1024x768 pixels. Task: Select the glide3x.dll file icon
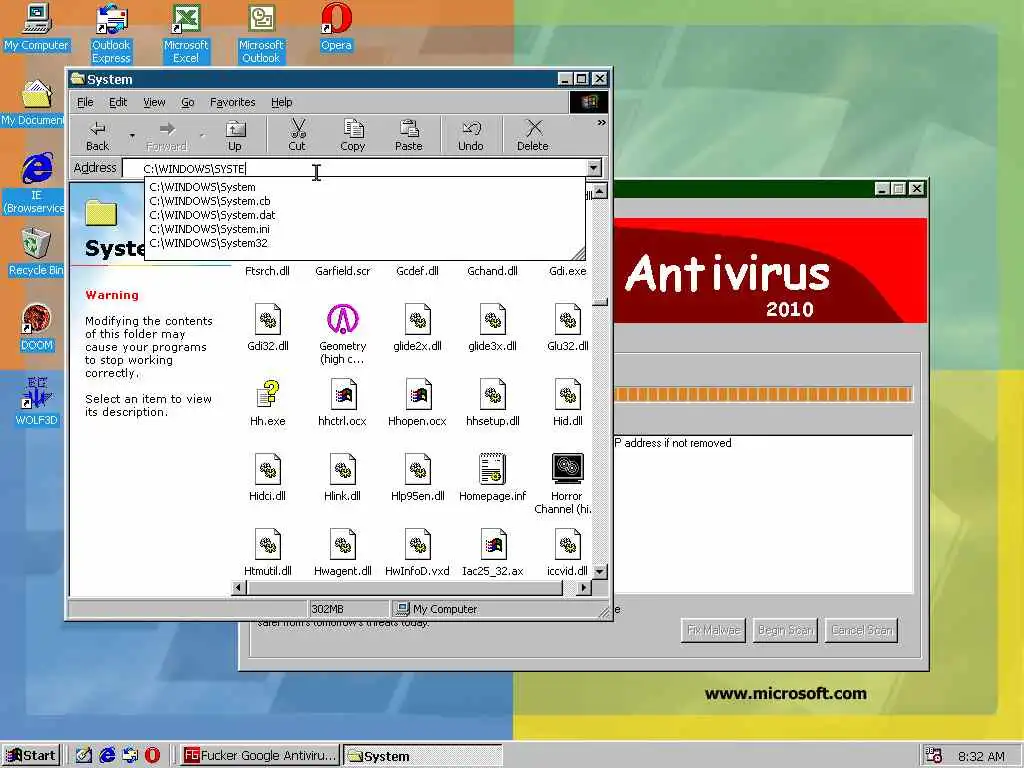[x=493, y=319]
